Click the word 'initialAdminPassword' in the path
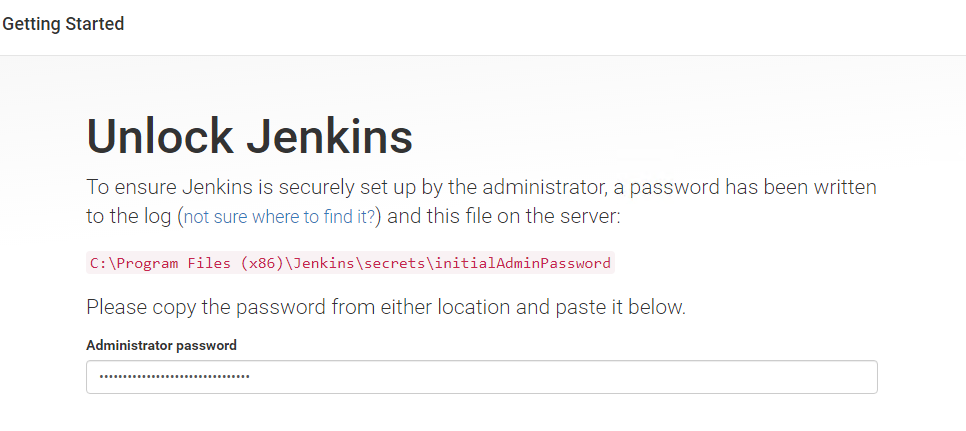 coord(523,263)
